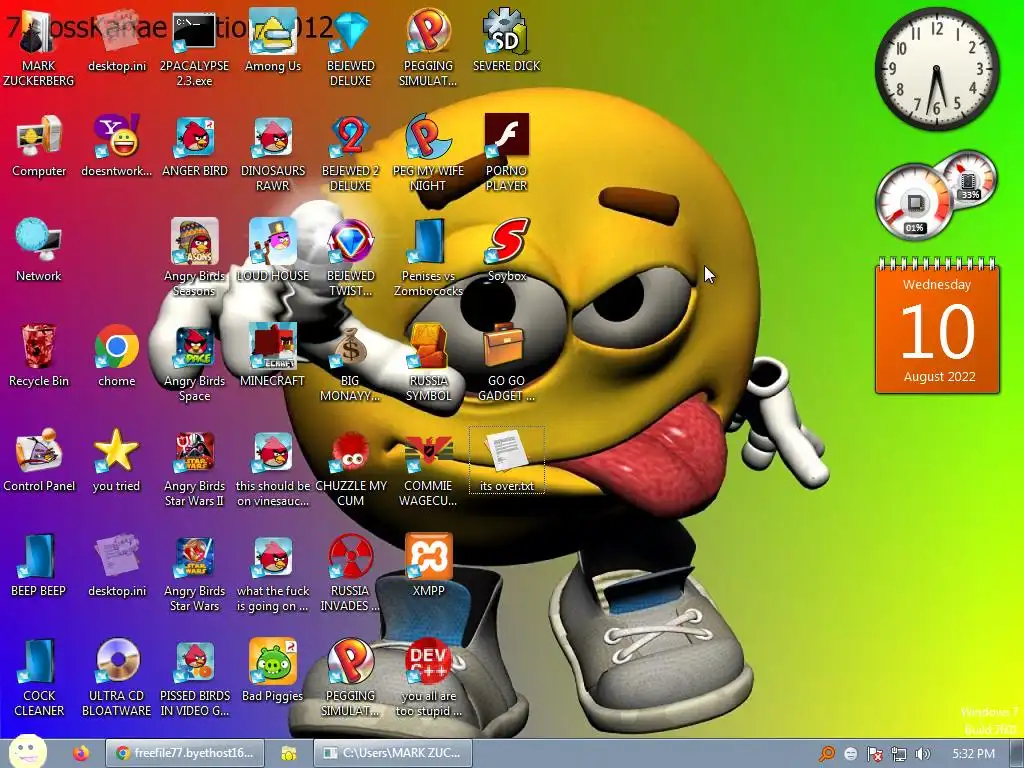Launch the ANGER BIRD shortcut
Screen dimensions: 1024x768
click(x=195, y=146)
